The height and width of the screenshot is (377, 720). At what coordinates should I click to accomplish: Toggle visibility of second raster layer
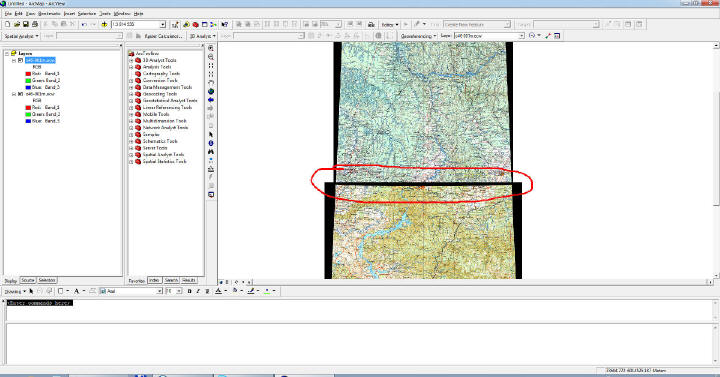pos(20,94)
